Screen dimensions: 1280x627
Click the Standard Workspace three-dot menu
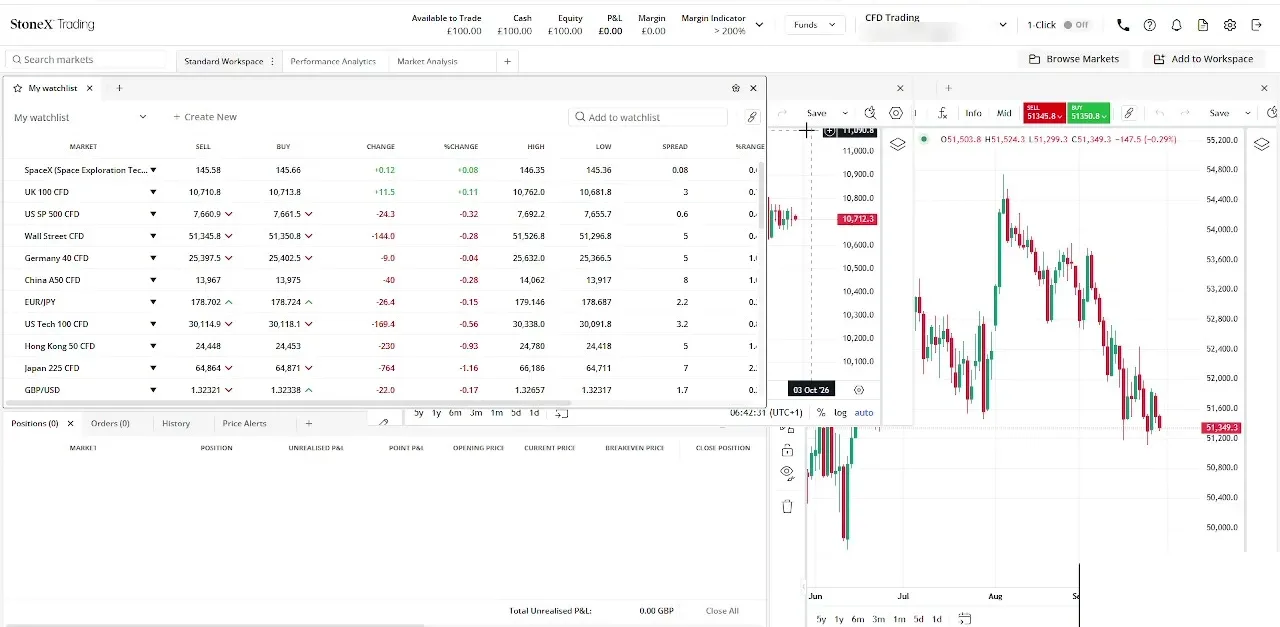[272, 61]
